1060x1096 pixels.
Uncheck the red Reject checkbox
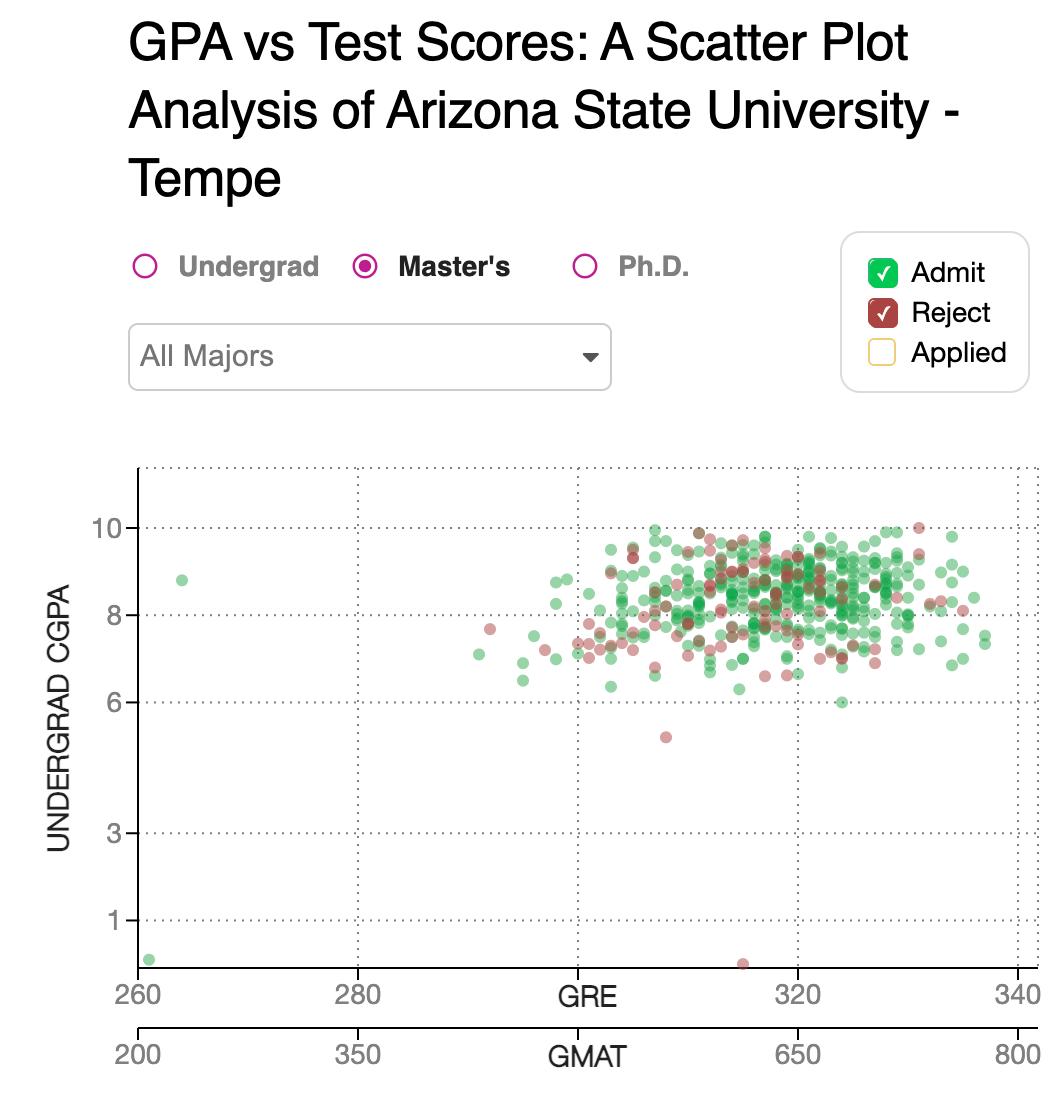coord(882,312)
